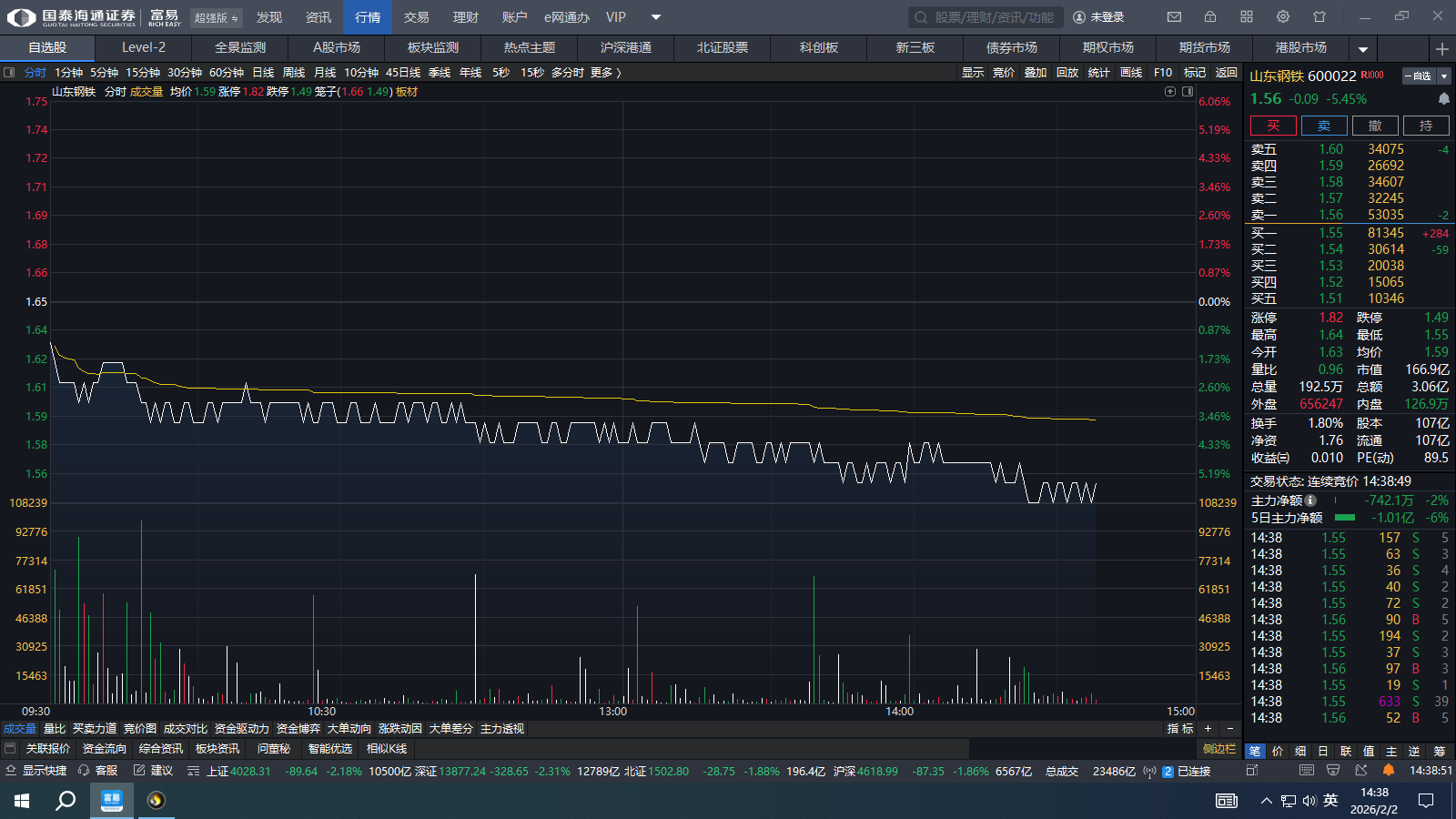
Task: Toggle the chart right-panel layout icon
Action: pos(1188,91)
